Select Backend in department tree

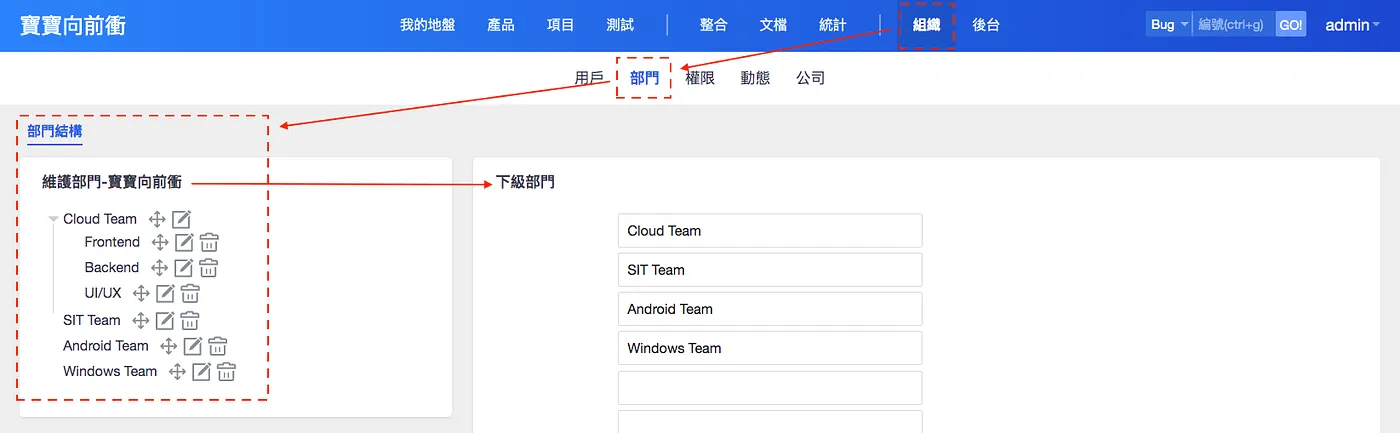(x=112, y=268)
